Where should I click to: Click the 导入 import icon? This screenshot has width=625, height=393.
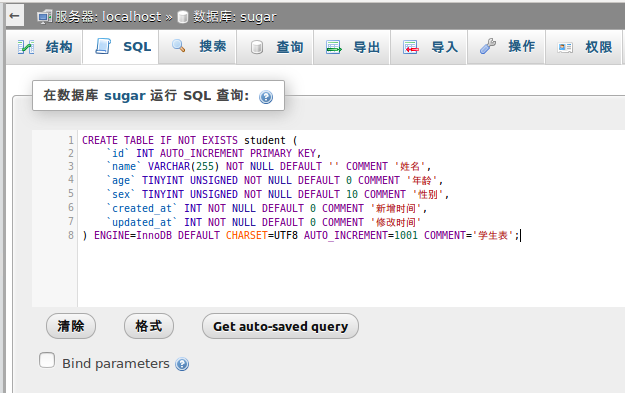[411, 47]
